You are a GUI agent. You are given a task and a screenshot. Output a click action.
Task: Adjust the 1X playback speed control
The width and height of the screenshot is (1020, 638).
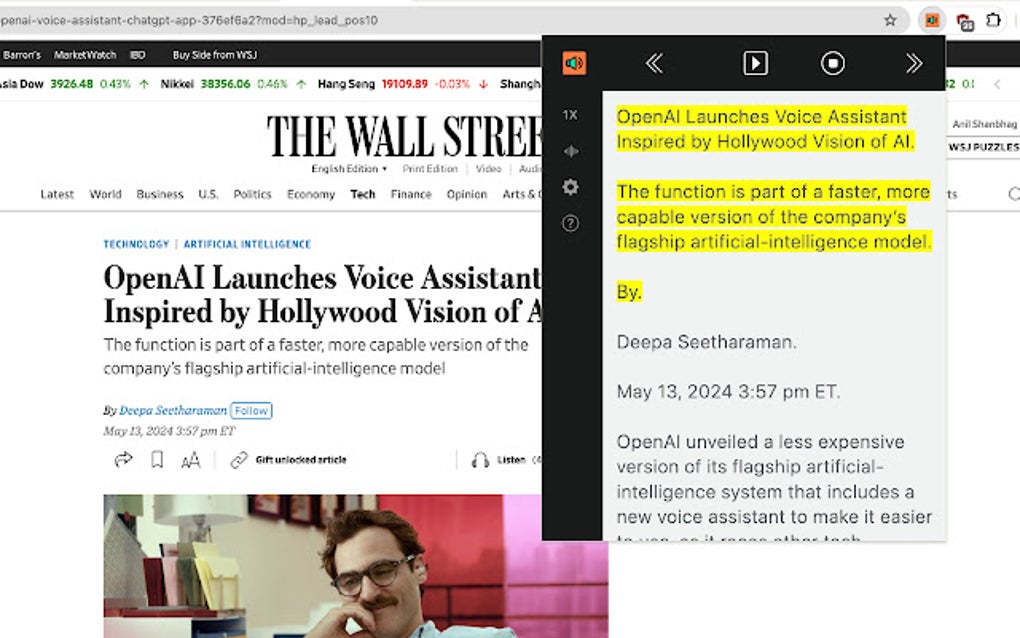tap(570, 114)
